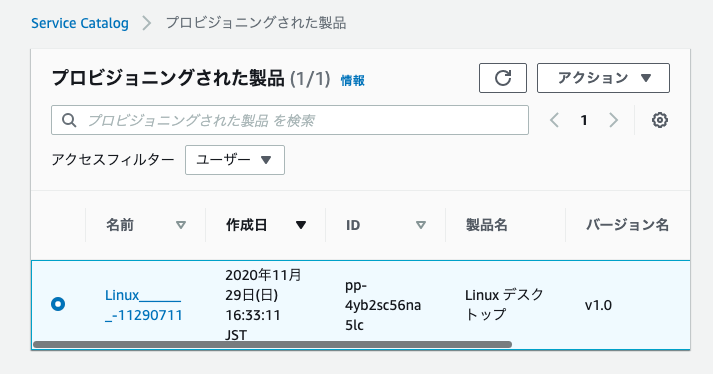This screenshot has height=374, width=713.
Task: Click the バージョン名 column header
Action: click(627, 225)
